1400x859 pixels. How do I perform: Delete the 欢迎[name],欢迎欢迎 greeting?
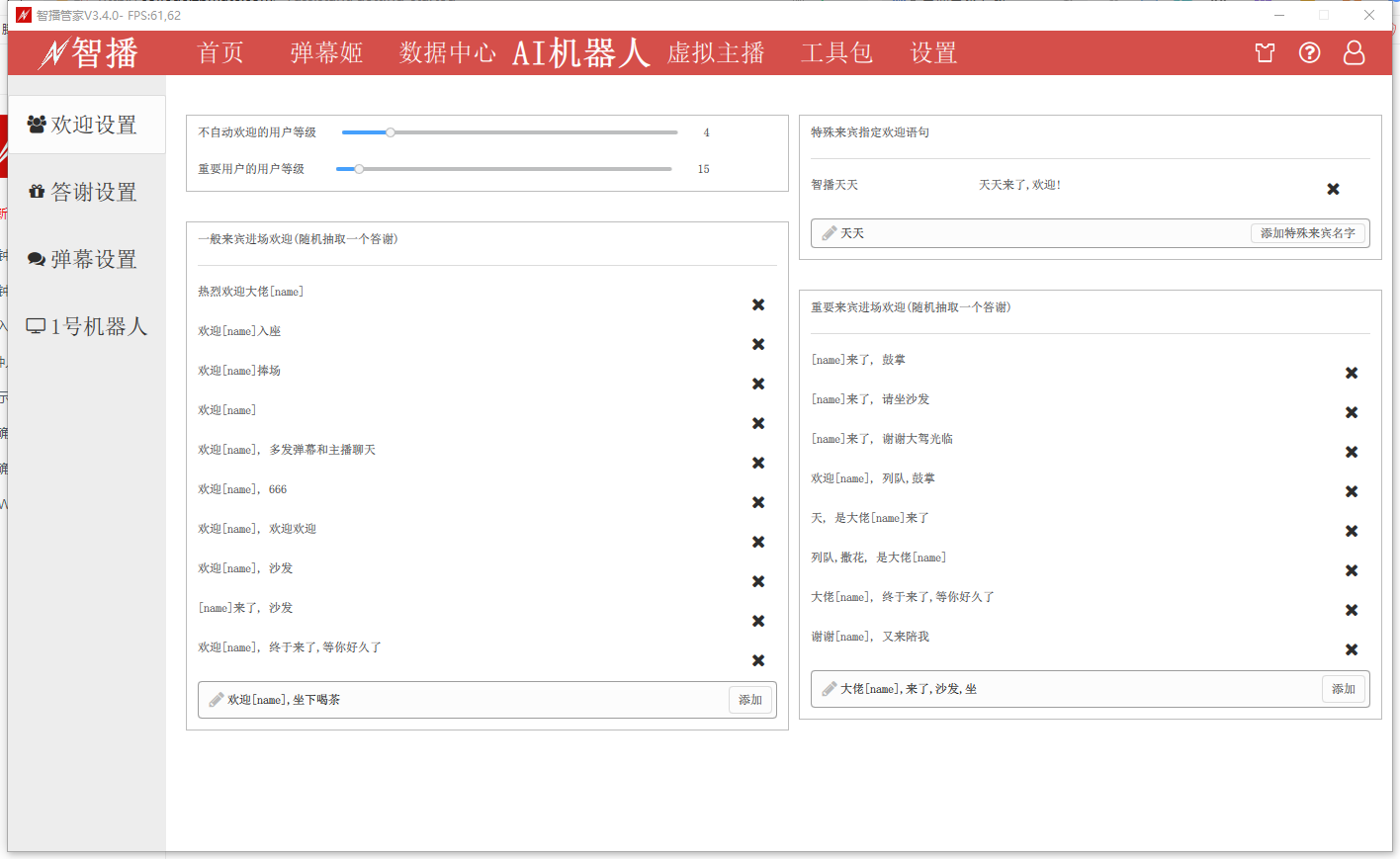click(x=758, y=542)
